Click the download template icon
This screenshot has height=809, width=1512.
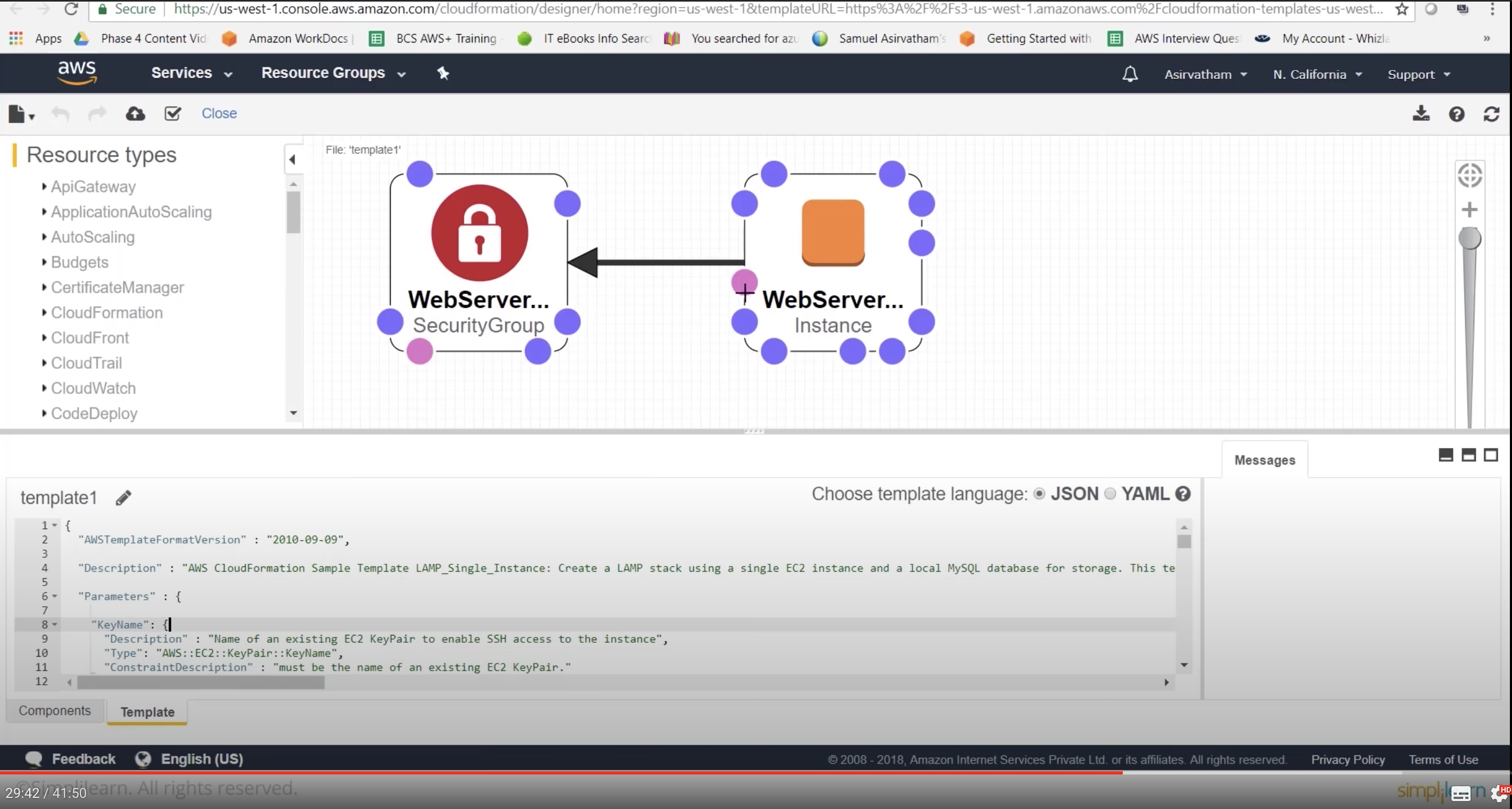pyautogui.click(x=1421, y=113)
